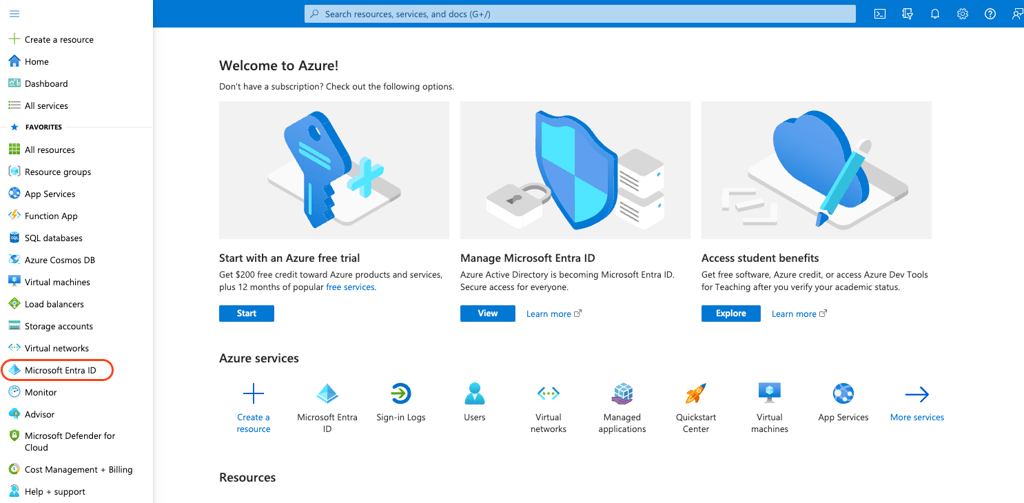Open the free services link
Viewport: 1024px width, 503px height.
pyautogui.click(x=351, y=287)
